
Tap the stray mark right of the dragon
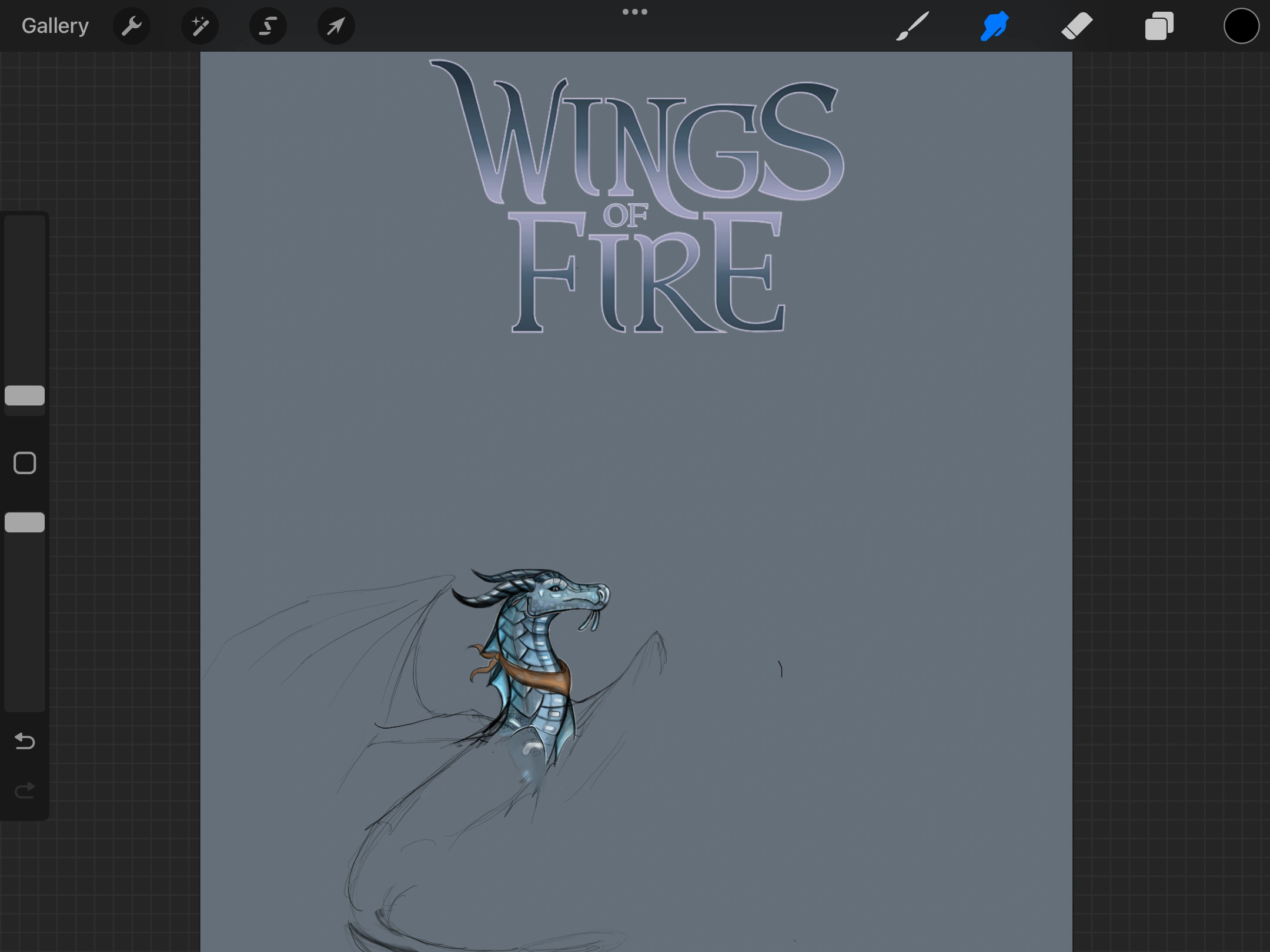coord(780,670)
